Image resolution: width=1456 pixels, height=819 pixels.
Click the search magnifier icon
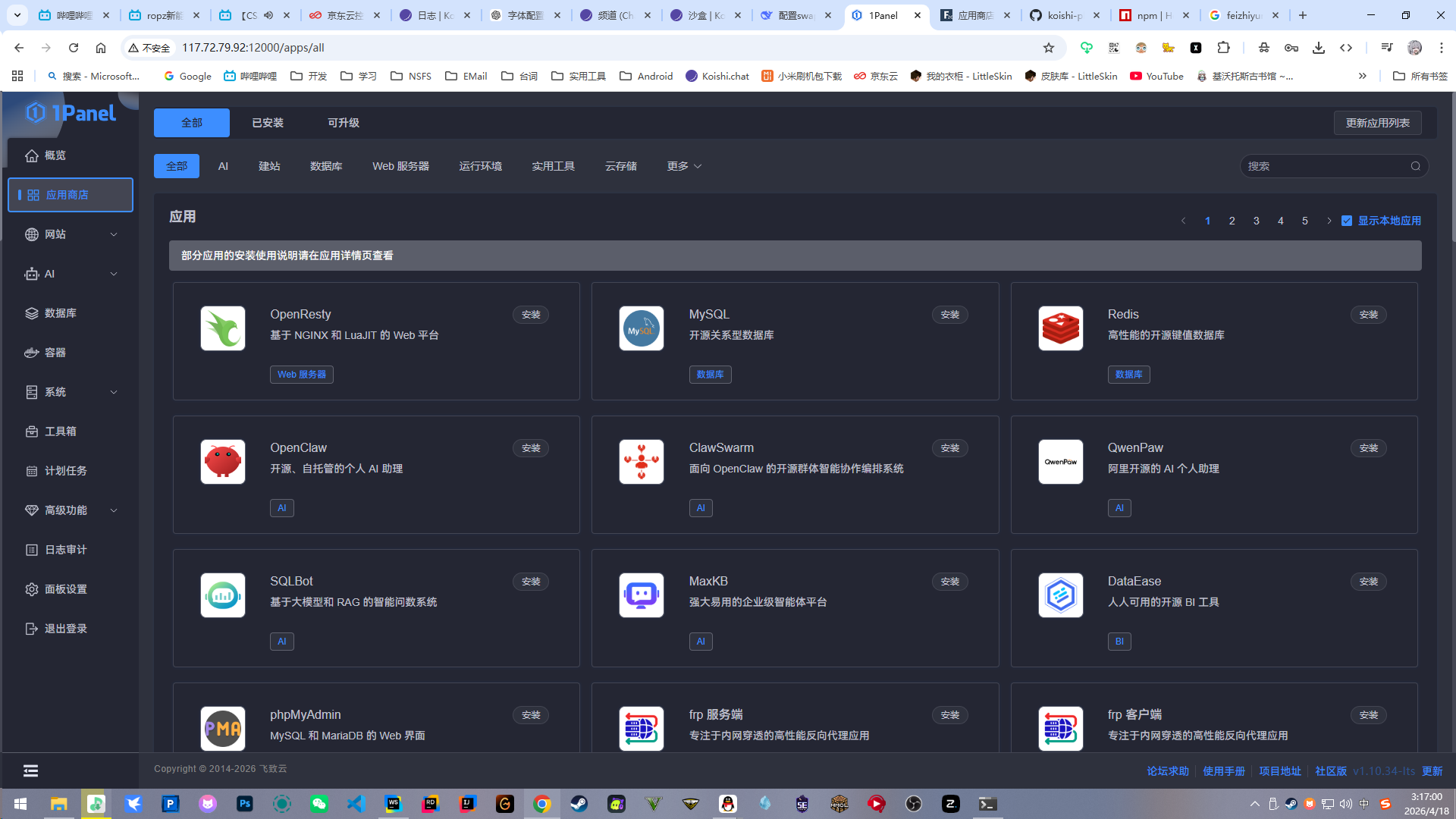pos(1415,166)
